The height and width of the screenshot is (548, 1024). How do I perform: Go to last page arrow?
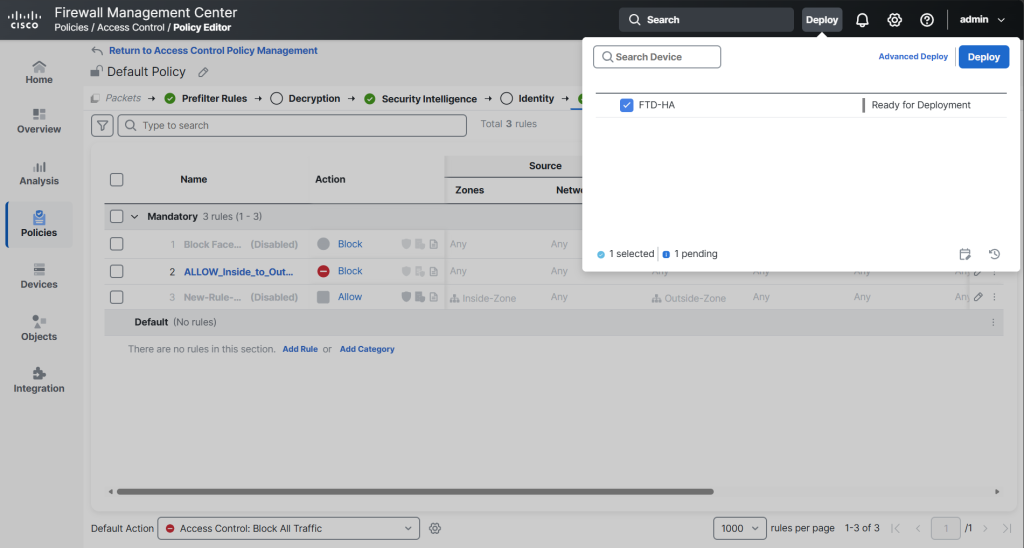[x=1006, y=528]
